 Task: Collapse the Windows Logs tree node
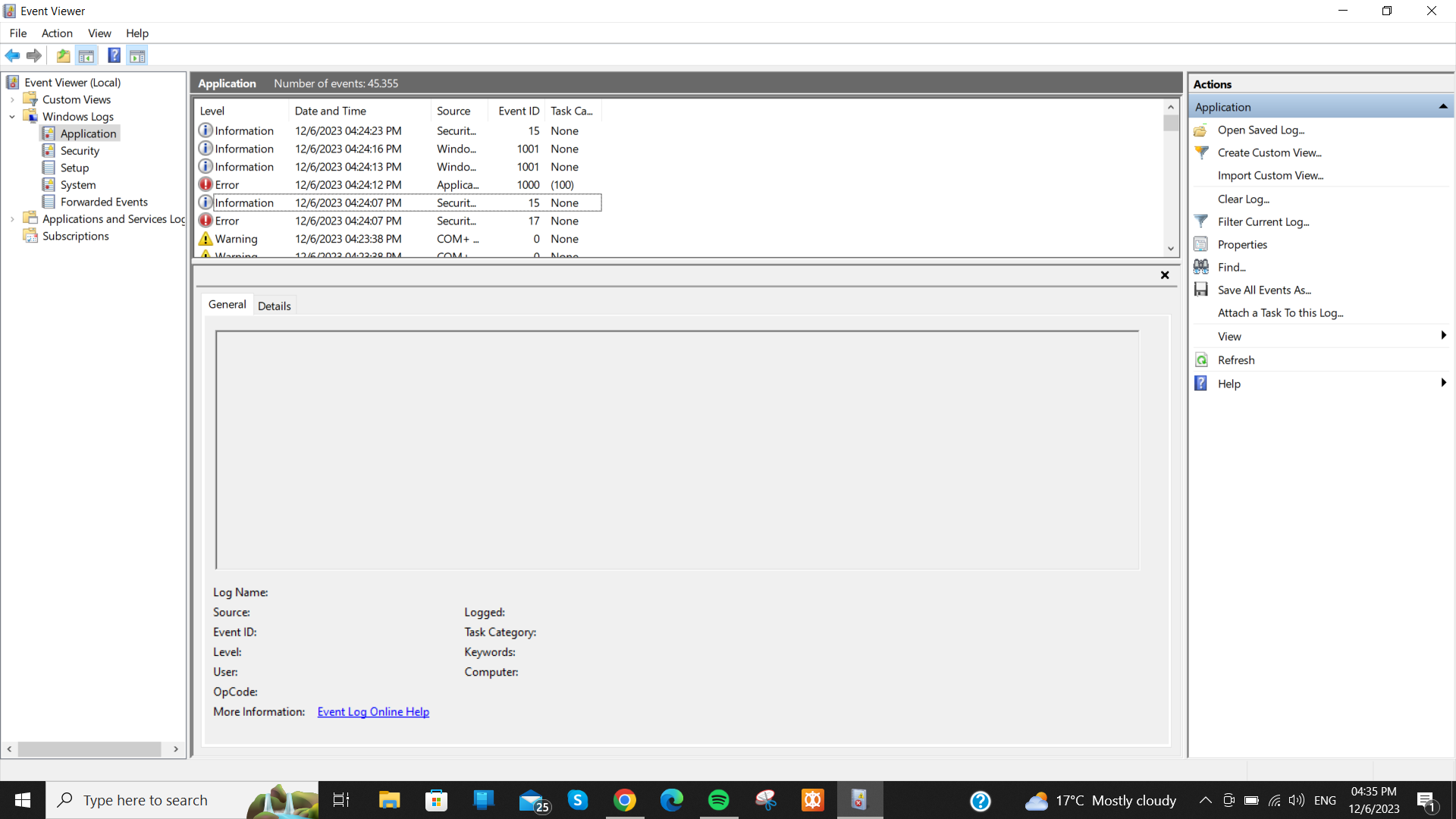(12, 117)
